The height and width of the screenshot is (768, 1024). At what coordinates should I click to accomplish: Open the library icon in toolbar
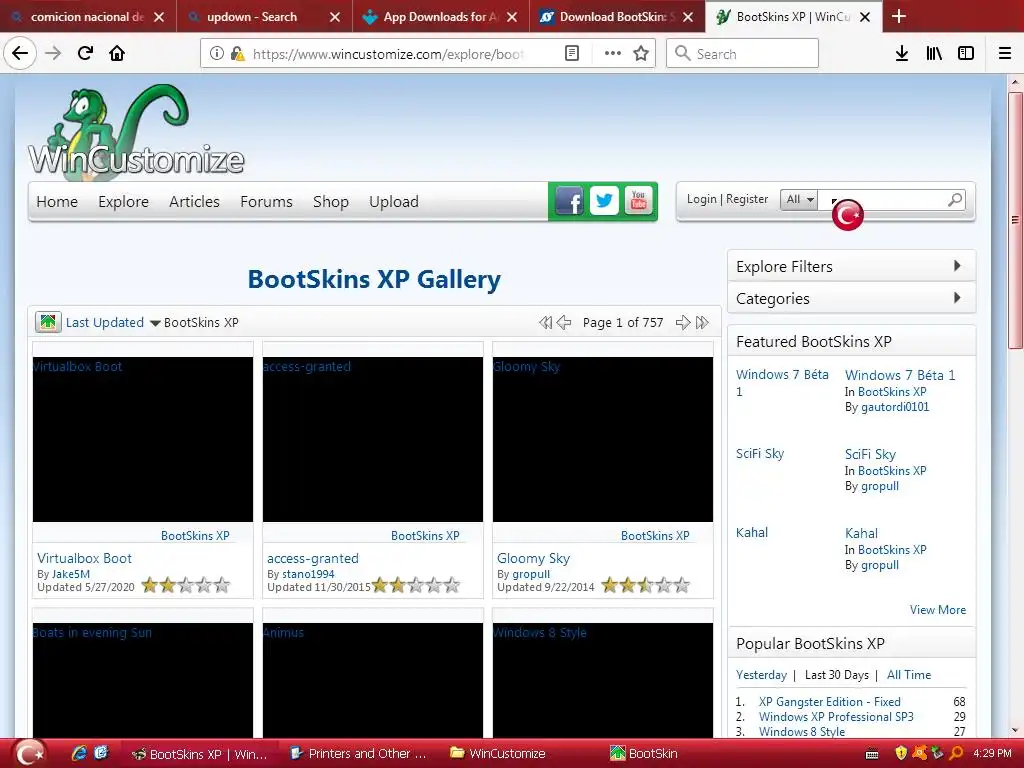934,54
